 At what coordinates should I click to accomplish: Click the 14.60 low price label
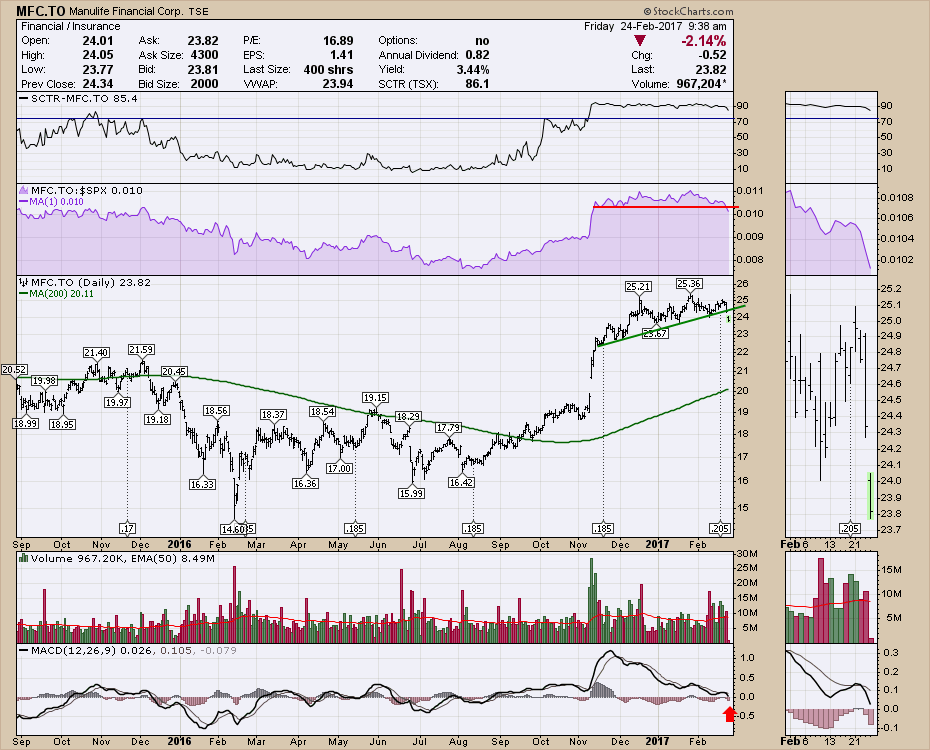(x=232, y=529)
